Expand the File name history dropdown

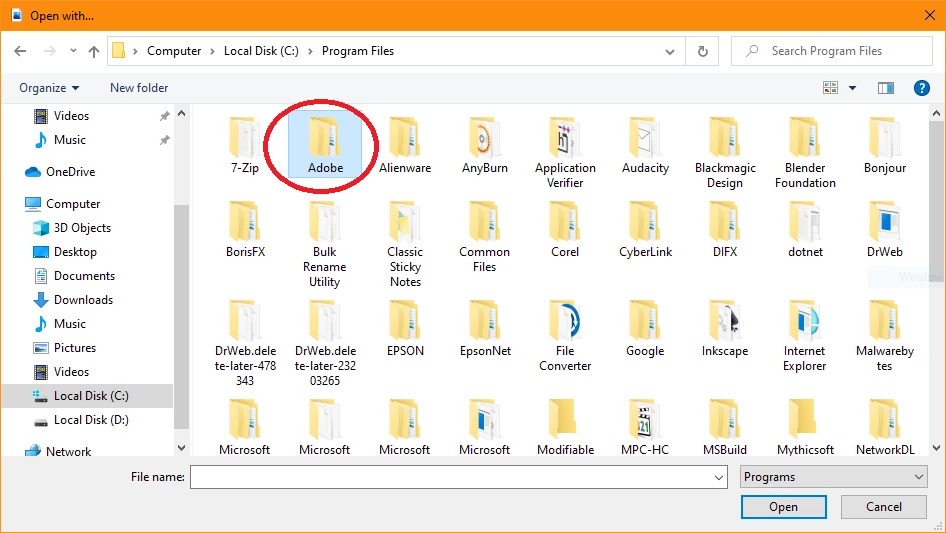[719, 477]
